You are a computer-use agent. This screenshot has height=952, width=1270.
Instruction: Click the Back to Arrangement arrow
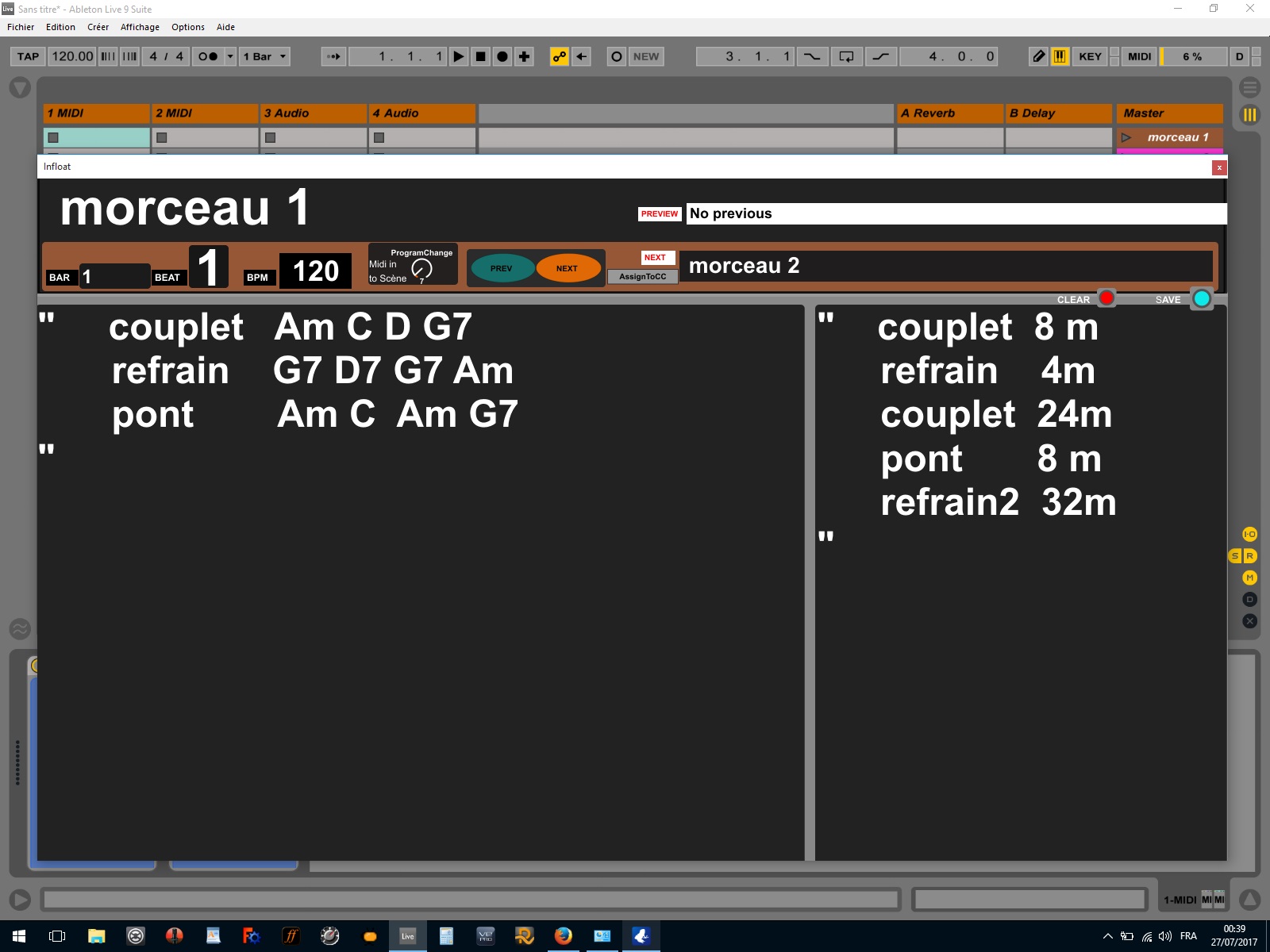click(582, 56)
